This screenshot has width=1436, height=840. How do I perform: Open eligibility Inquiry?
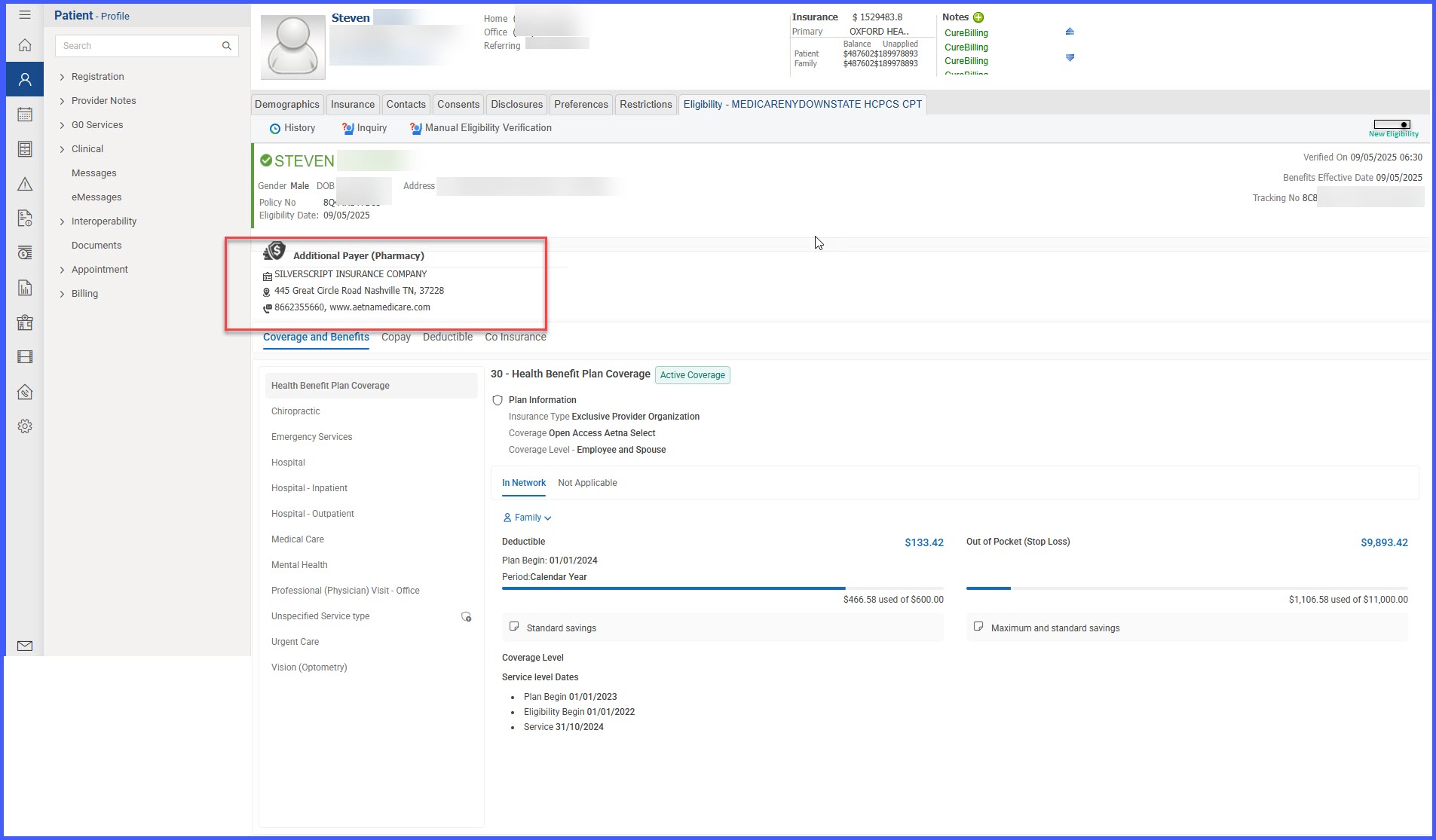click(x=364, y=128)
